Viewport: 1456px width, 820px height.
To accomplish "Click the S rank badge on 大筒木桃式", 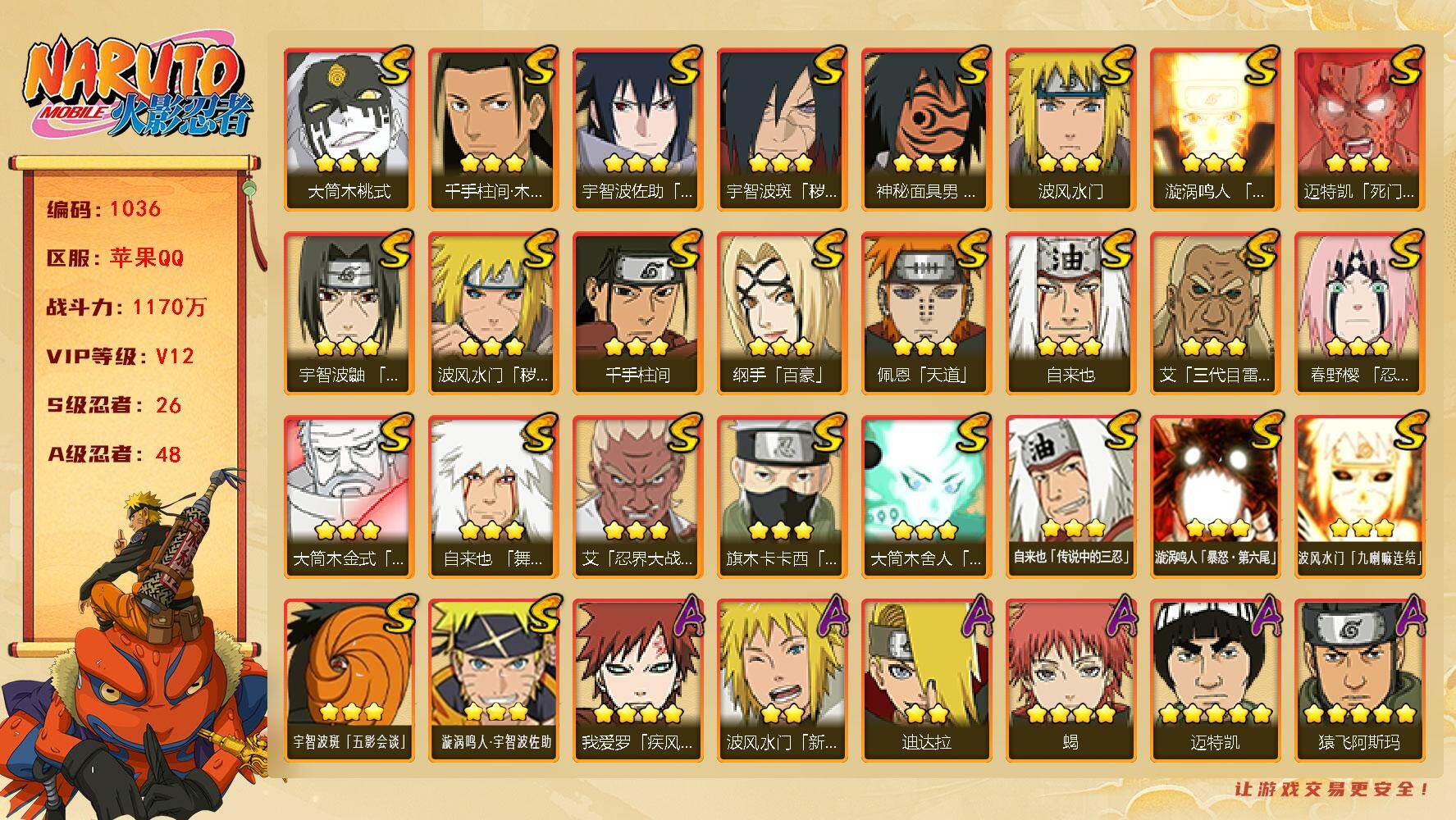I will click(x=395, y=66).
